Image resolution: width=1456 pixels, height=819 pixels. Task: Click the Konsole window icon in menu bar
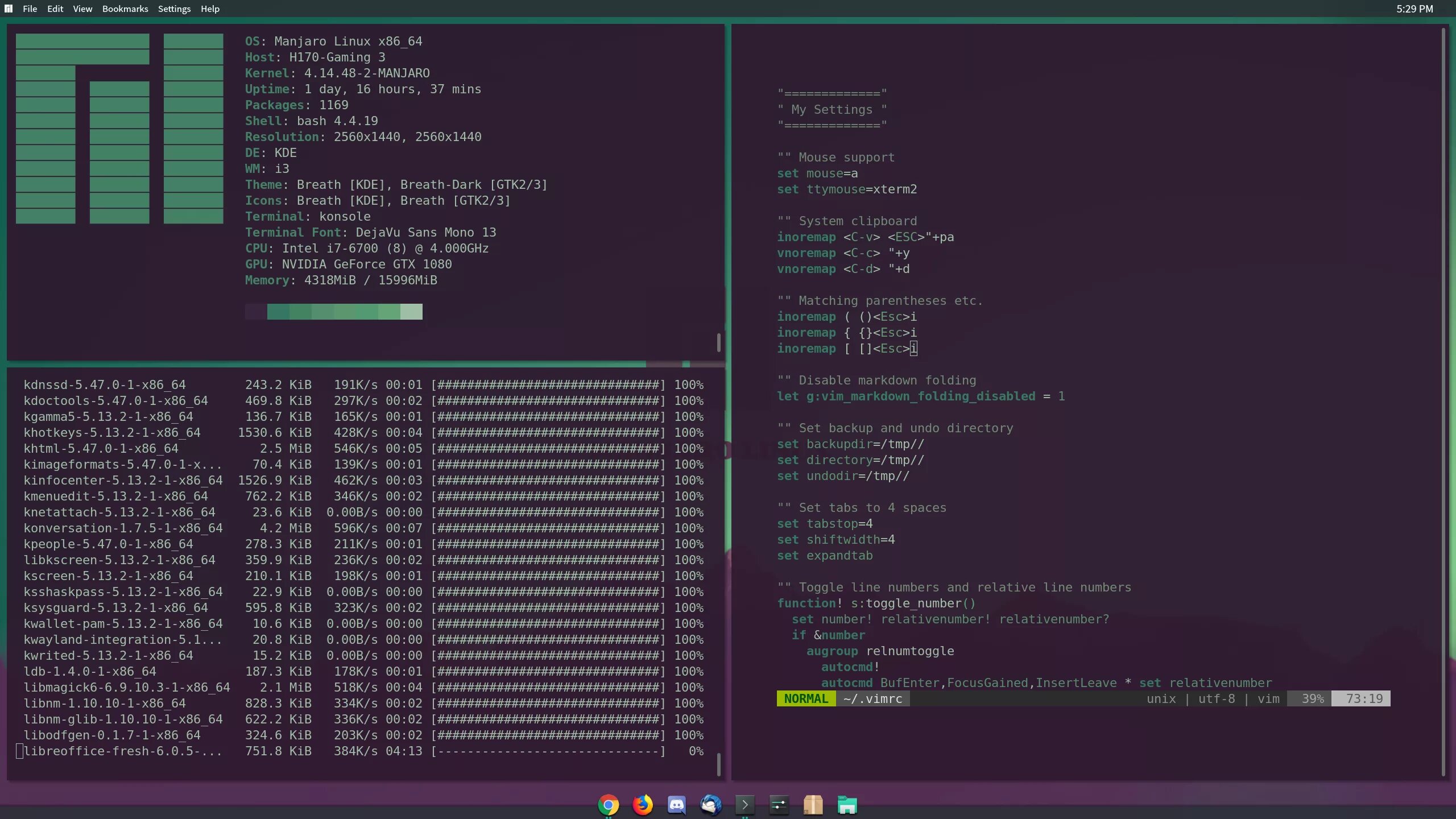pyautogui.click(x=9, y=9)
